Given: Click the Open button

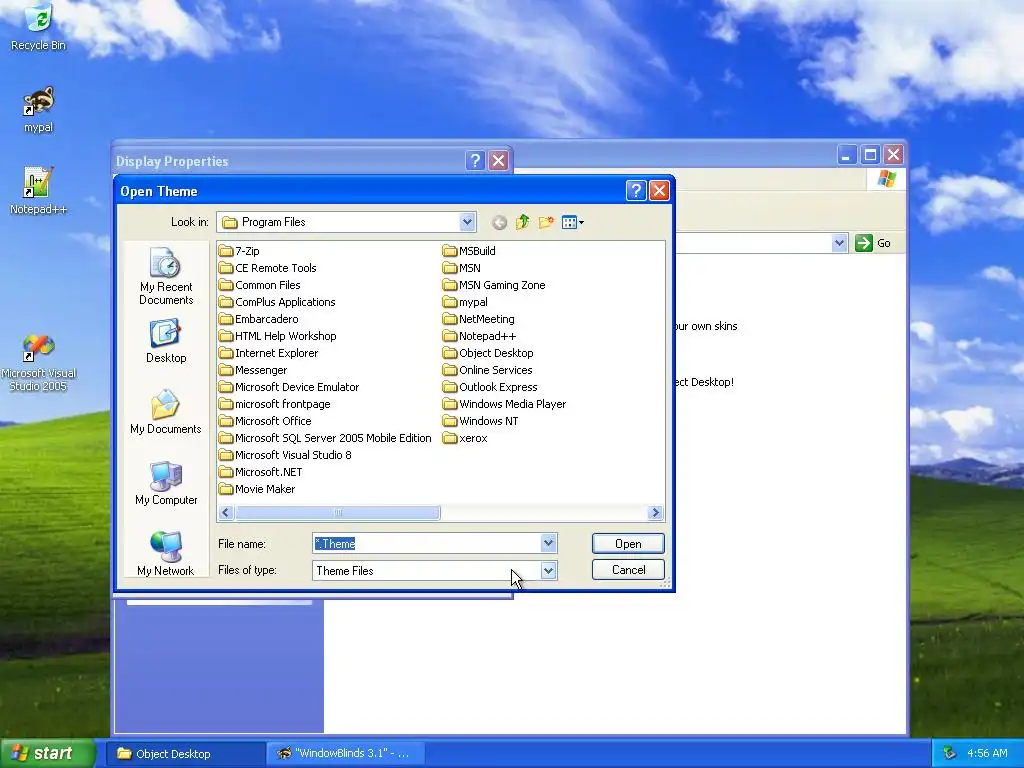Looking at the screenshot, I should pos(628,543).
